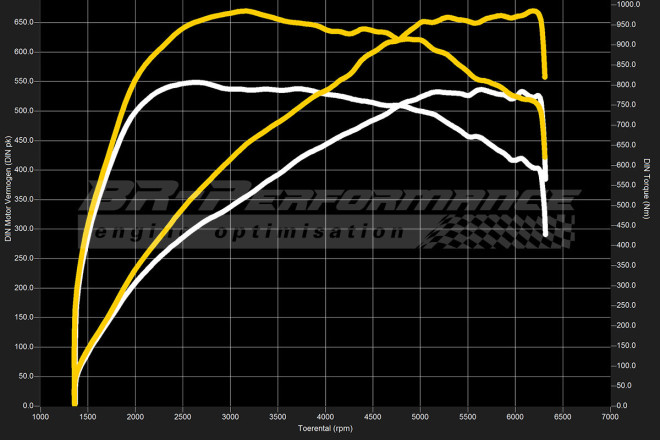The height and width of the screenshot is (440, 660).
Task: Click the 300.0 label on left power axis
Action: [23, 229]
